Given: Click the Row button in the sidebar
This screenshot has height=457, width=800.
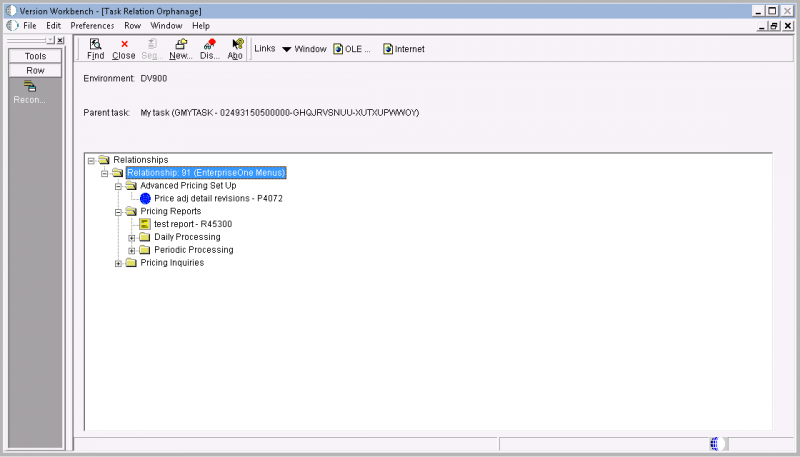Looking at the screenshot, I should (35, 71).
